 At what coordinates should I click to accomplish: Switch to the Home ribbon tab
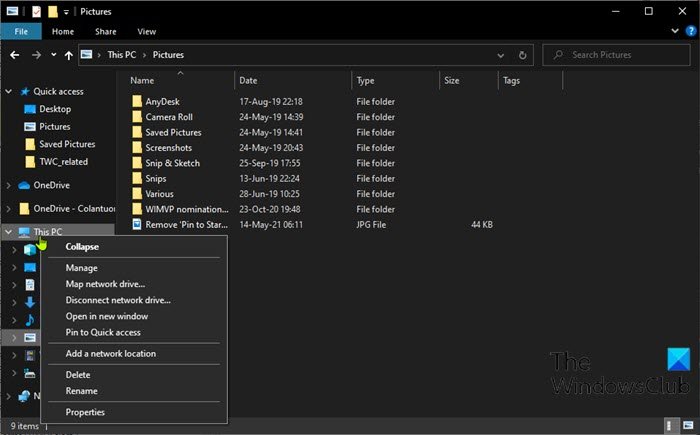(63, 32)
